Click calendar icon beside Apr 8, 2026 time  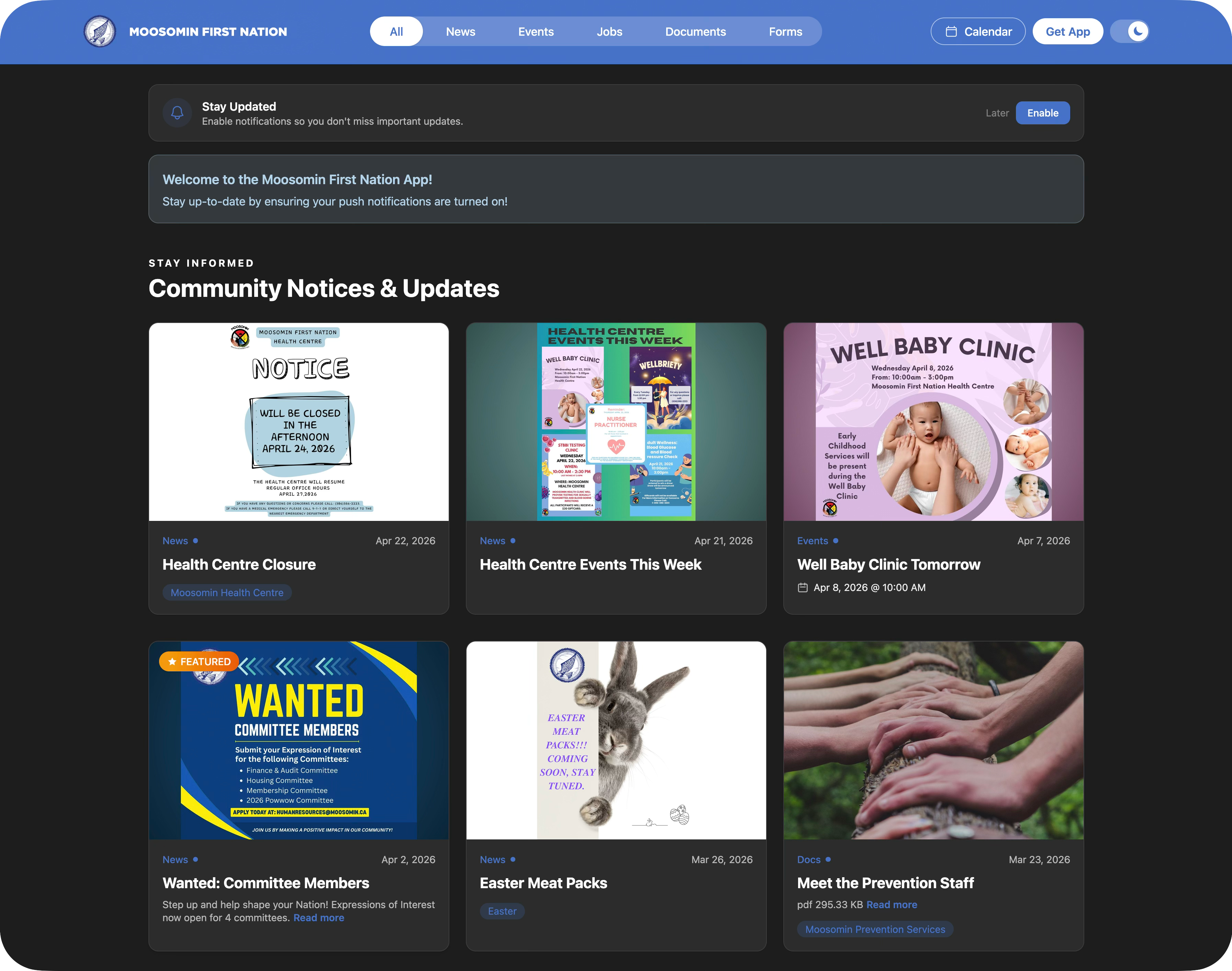point(802,587)
